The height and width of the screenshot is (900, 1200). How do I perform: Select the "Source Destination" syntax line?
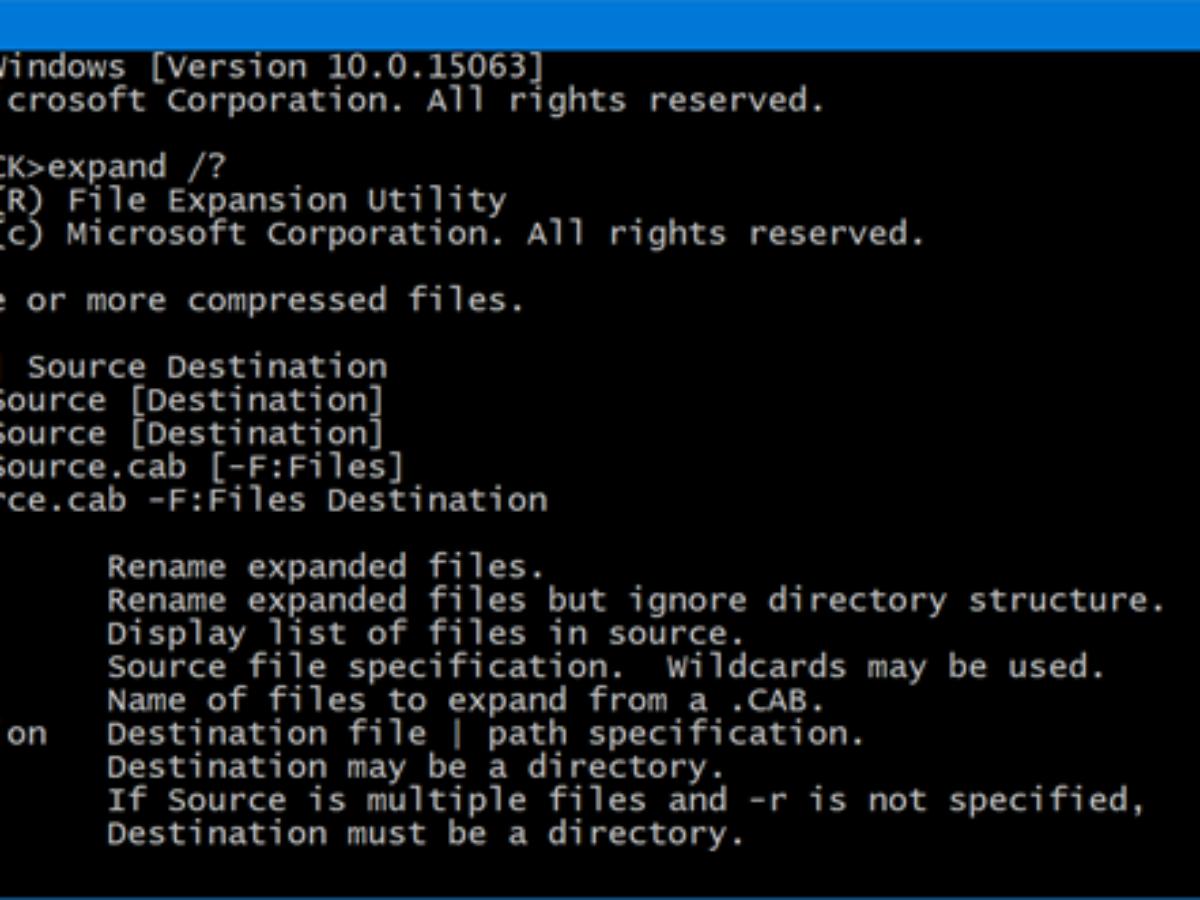pyautogui.click(x=206, y=367)
